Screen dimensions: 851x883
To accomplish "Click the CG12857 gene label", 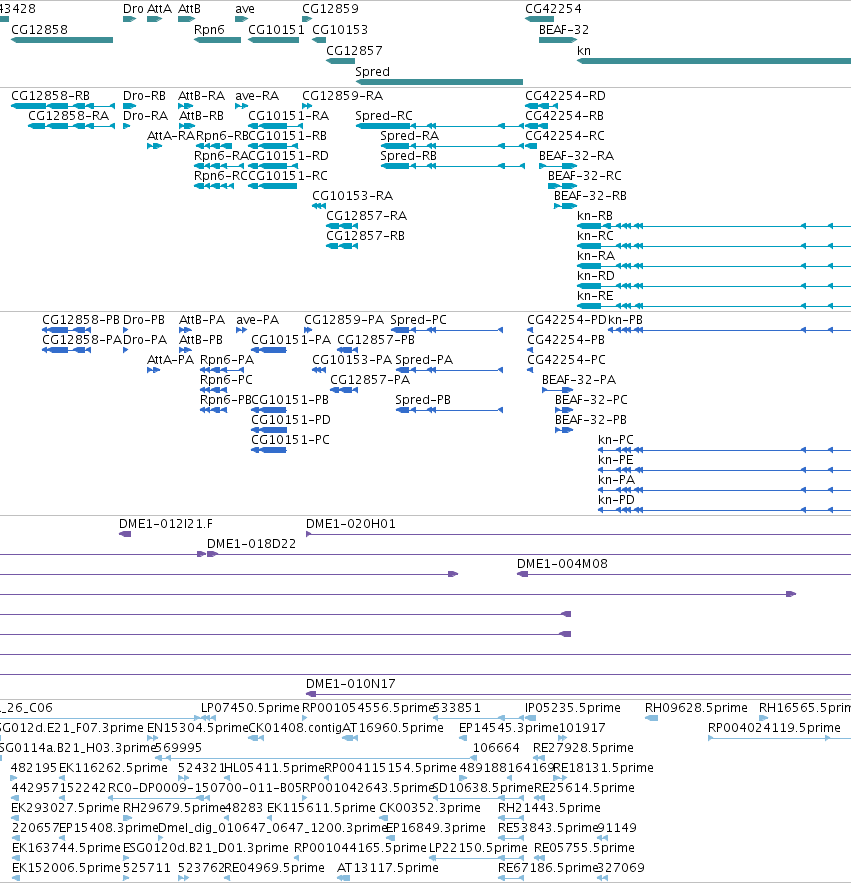I will (x=354, y=51).
